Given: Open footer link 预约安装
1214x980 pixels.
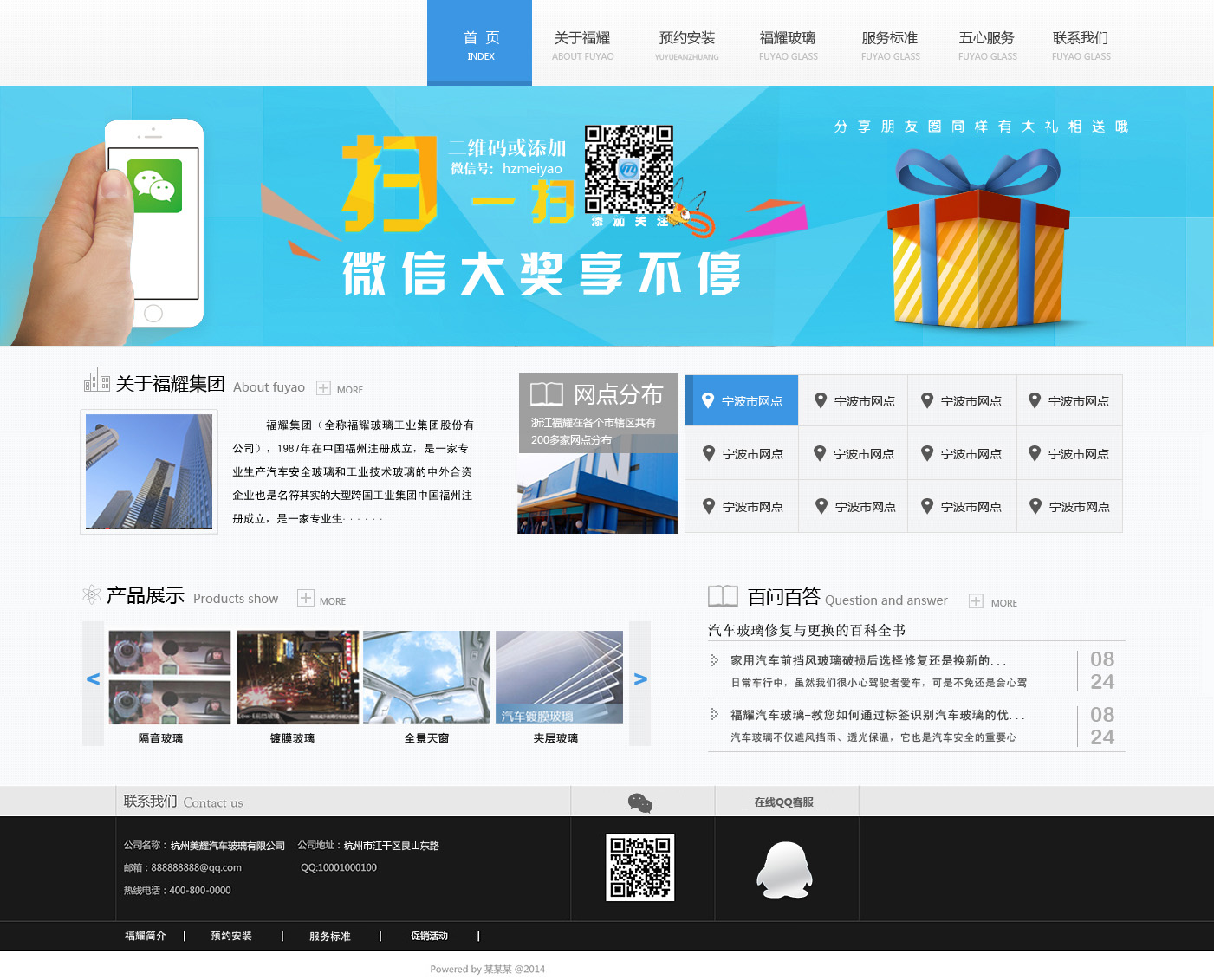Looking at the screenshot, I should (x=231, y=936).
